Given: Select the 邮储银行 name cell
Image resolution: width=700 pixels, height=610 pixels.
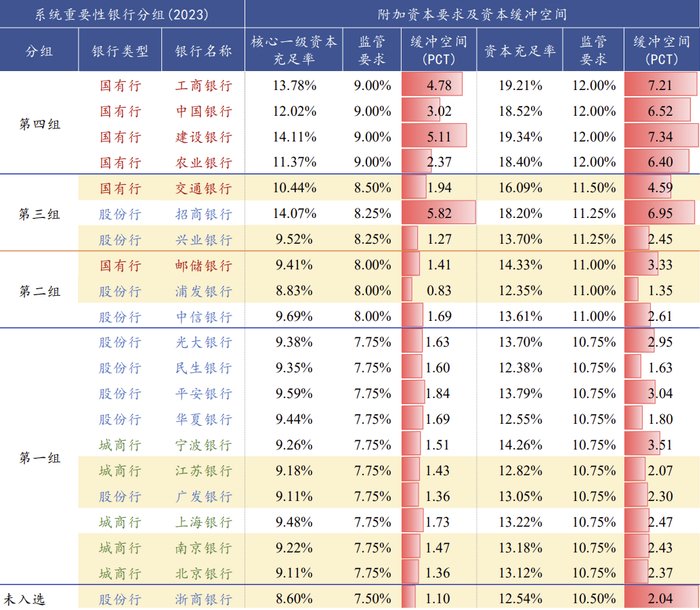Looking at the screenshot, I should coord(204,265).
